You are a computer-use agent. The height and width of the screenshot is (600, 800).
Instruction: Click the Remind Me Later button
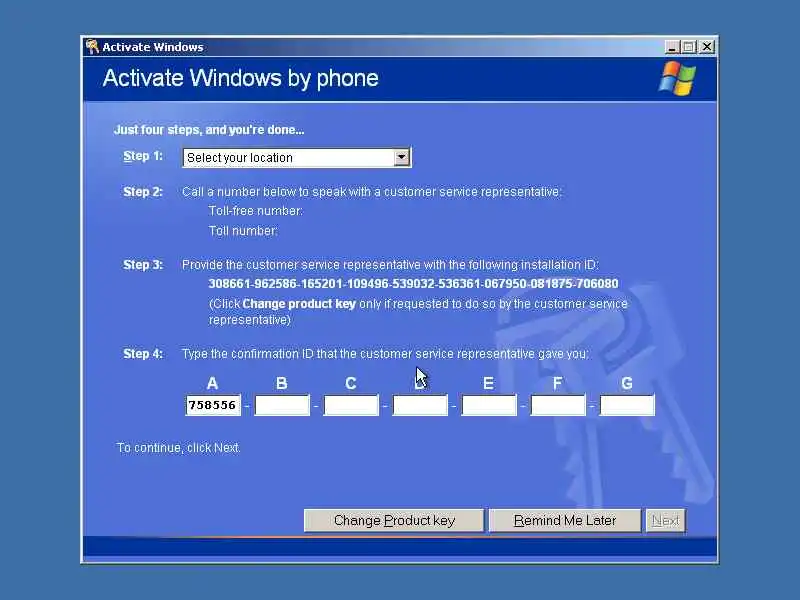tap(565, 520)
